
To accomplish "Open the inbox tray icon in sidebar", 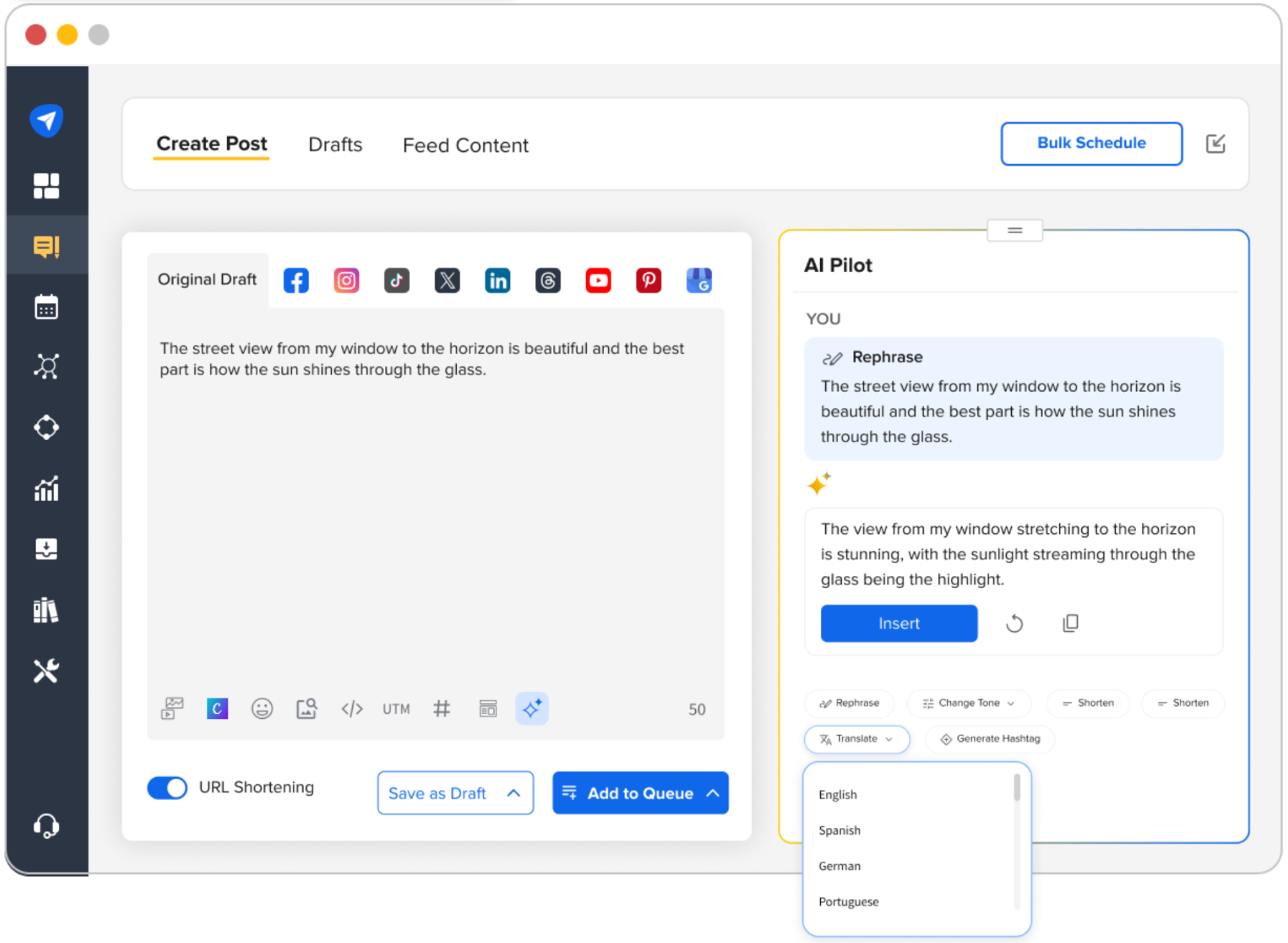I will coord(46,549).
